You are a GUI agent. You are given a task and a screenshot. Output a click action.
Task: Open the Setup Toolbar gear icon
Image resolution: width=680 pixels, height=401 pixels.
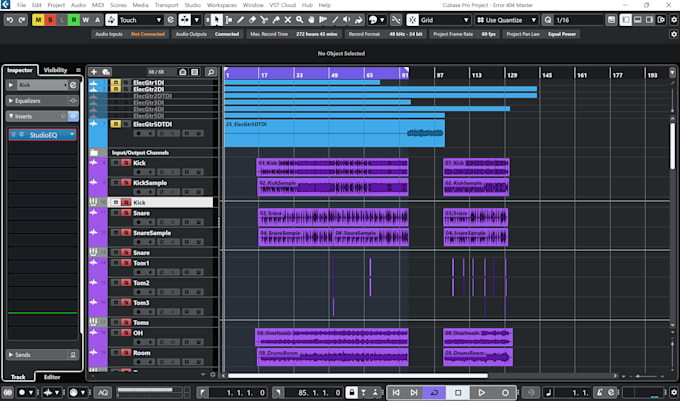tap(674, 20)
